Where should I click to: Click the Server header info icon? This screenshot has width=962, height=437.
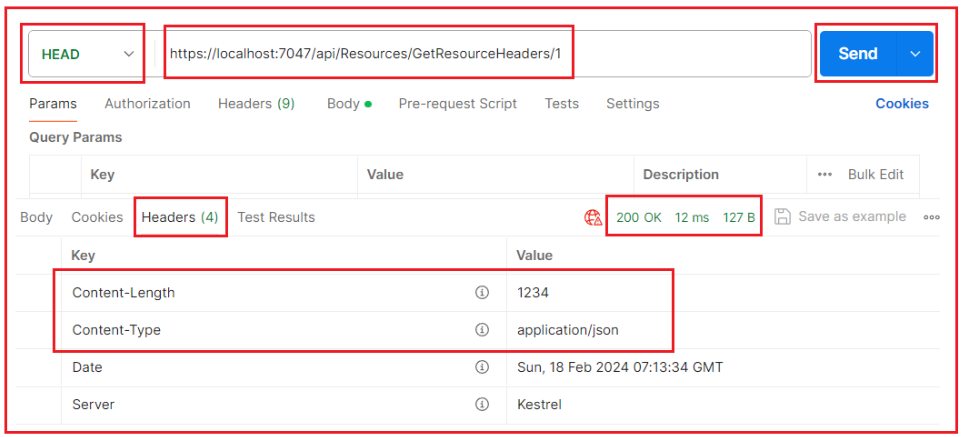482,404
